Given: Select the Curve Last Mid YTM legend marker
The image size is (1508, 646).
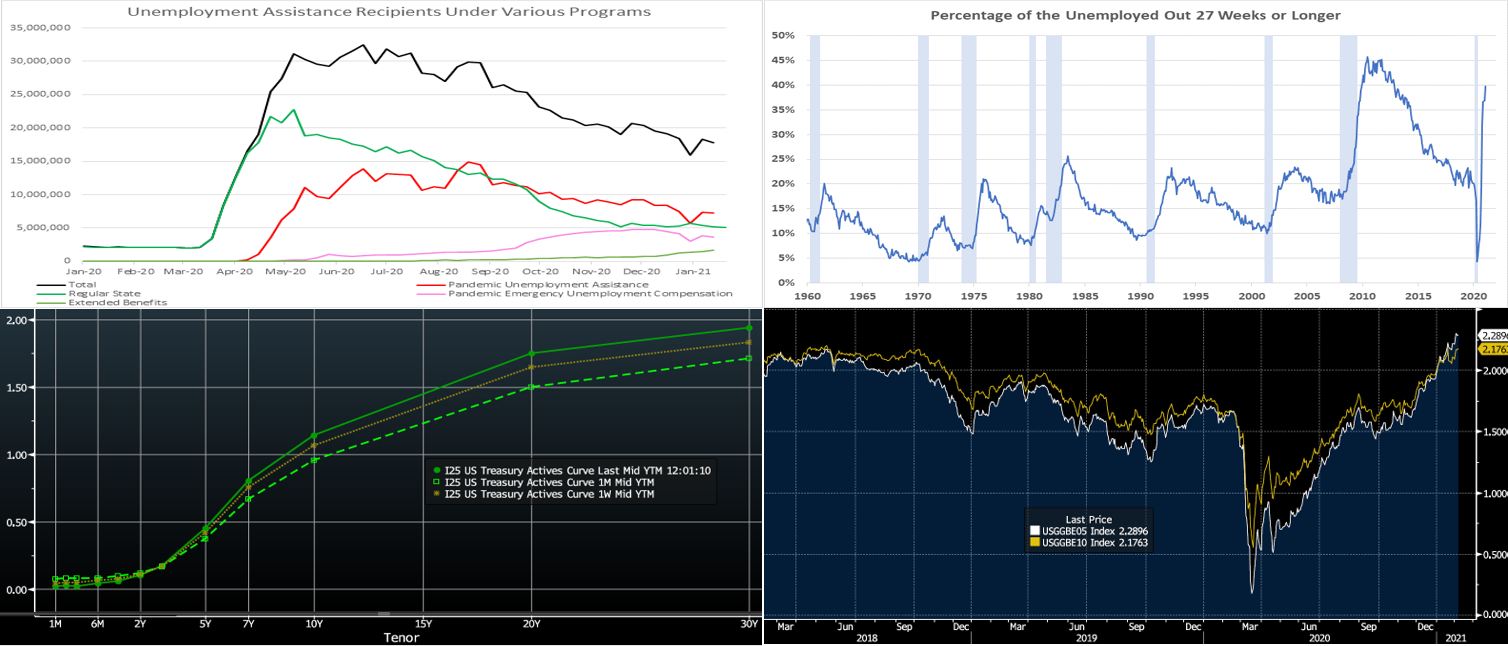Looking at the screenshot, I should 437,469.
